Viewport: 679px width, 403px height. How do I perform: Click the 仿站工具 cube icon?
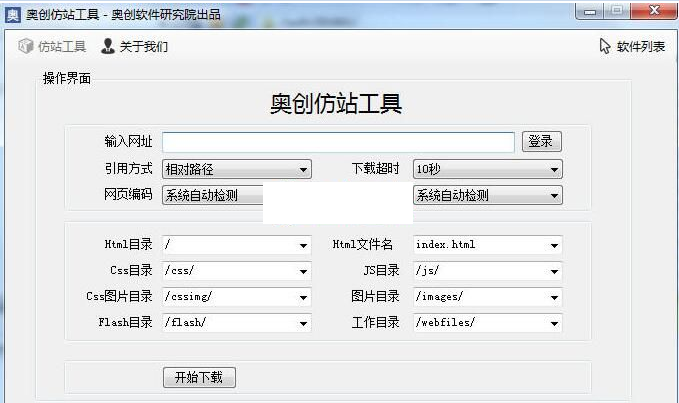[26, 46]
